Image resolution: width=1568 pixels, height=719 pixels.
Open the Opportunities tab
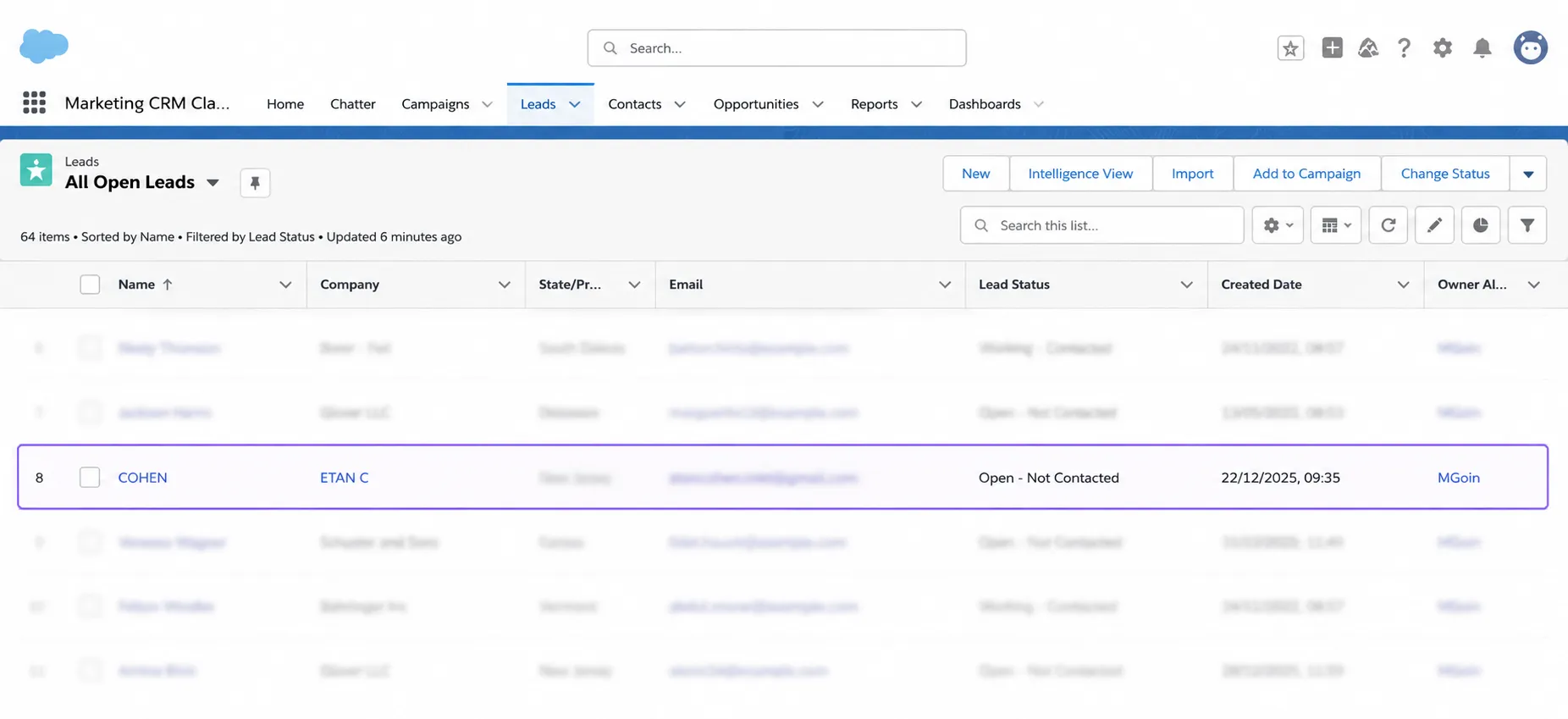tap(756, 104)
